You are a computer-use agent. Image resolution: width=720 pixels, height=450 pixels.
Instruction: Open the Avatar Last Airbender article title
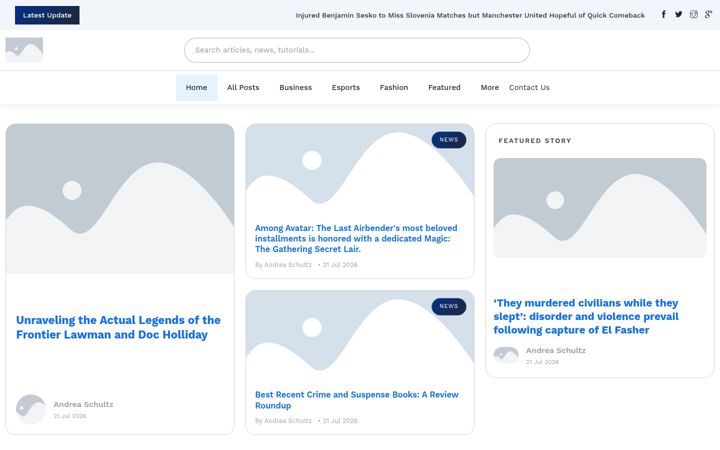(356, 238)
